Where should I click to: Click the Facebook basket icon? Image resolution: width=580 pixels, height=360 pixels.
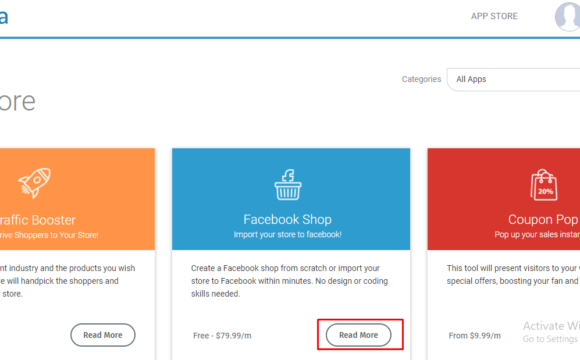pos(288,185)
